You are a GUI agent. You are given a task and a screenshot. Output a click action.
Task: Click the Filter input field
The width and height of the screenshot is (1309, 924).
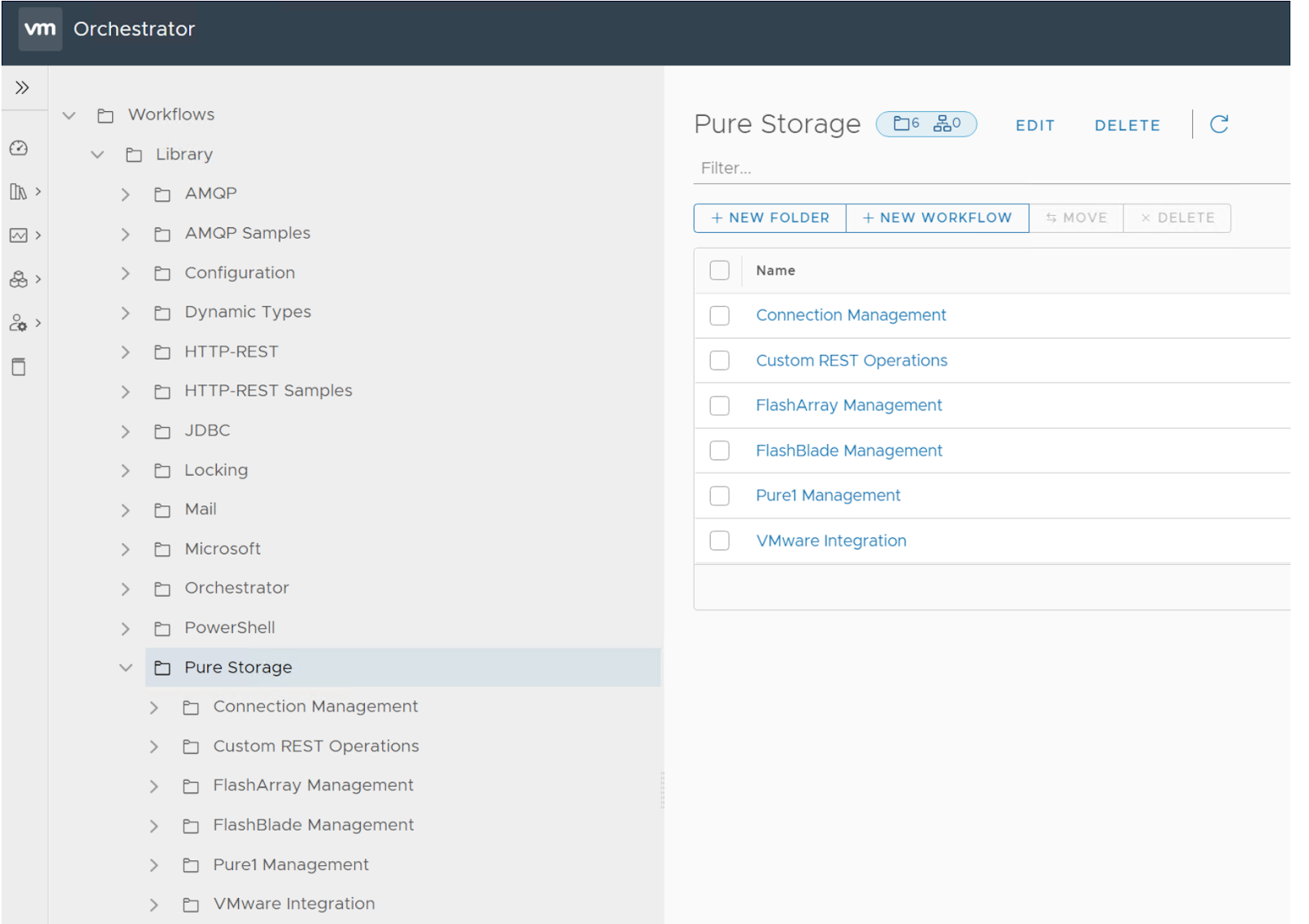(x=992, y=168)
